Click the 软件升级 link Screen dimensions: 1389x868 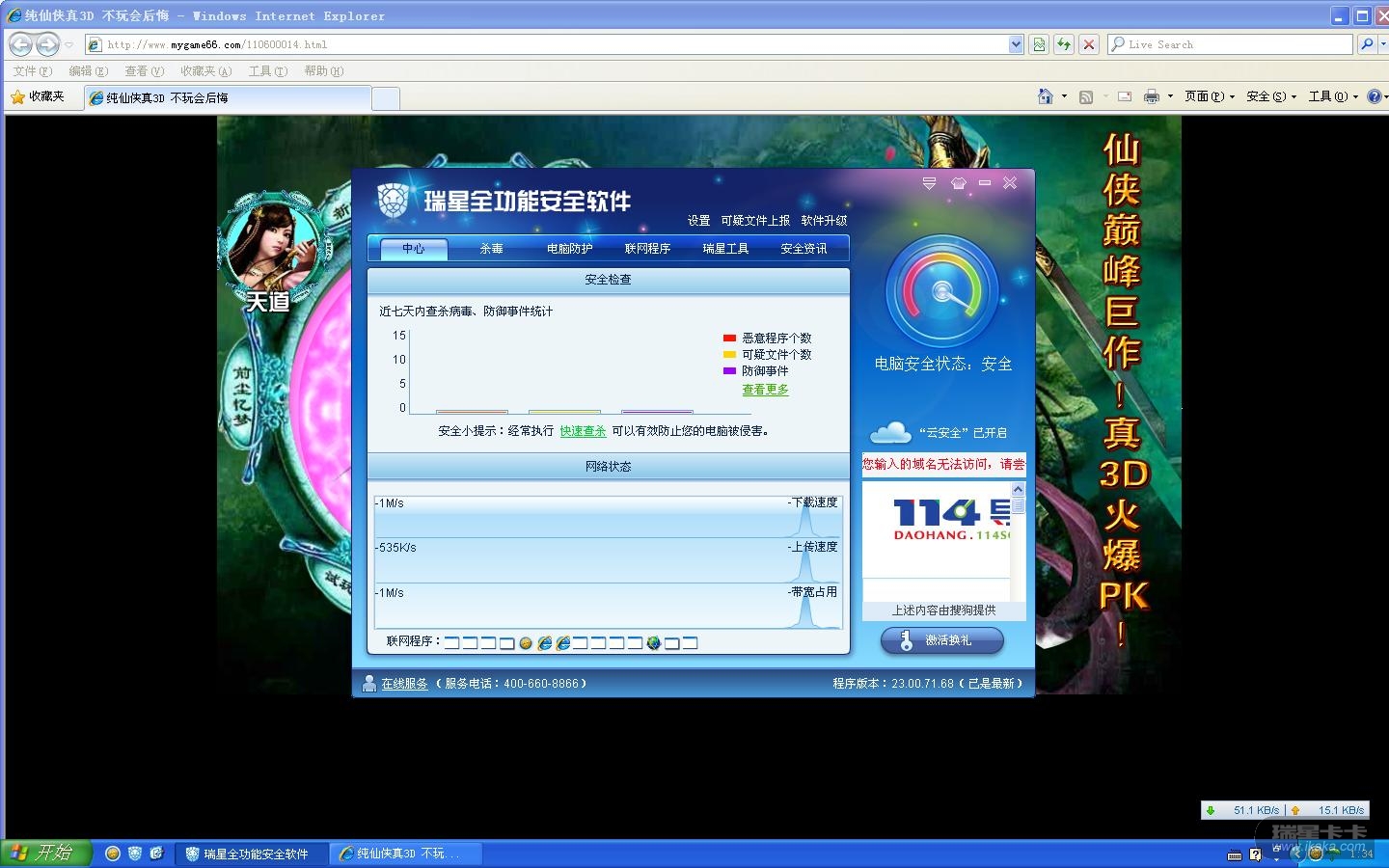pyautogui.click(x=824, y=221)
